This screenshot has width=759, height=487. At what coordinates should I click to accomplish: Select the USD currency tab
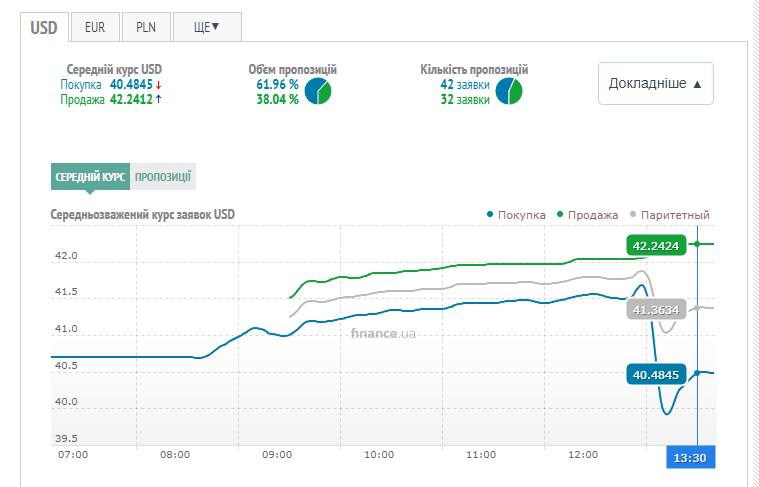[x=44, y=27]
